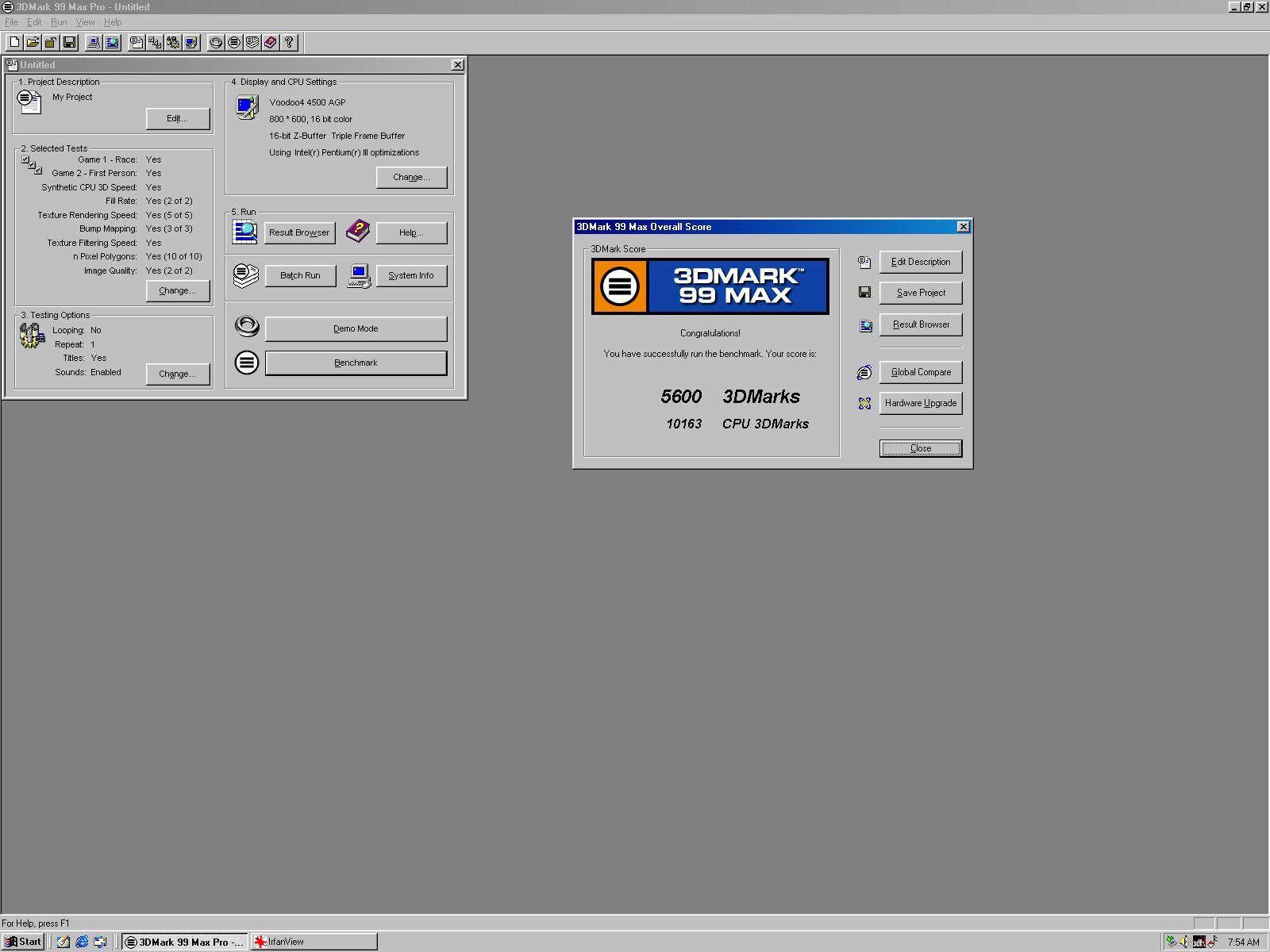The height and width of the screenshot is (952, 1270).
Task: Click Change... under Display and CPU Settings
Action: click(411, 177)
